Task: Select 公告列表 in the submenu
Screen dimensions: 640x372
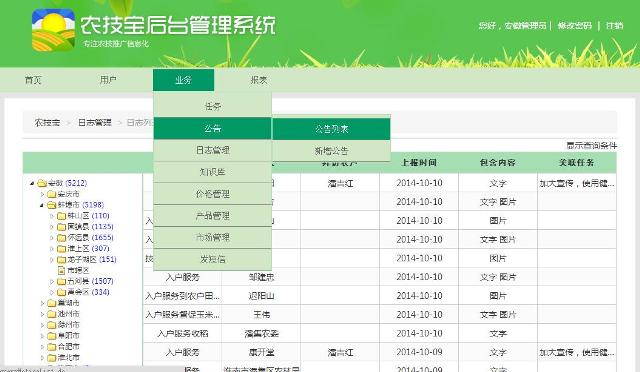Action: (x=331, y=129)
